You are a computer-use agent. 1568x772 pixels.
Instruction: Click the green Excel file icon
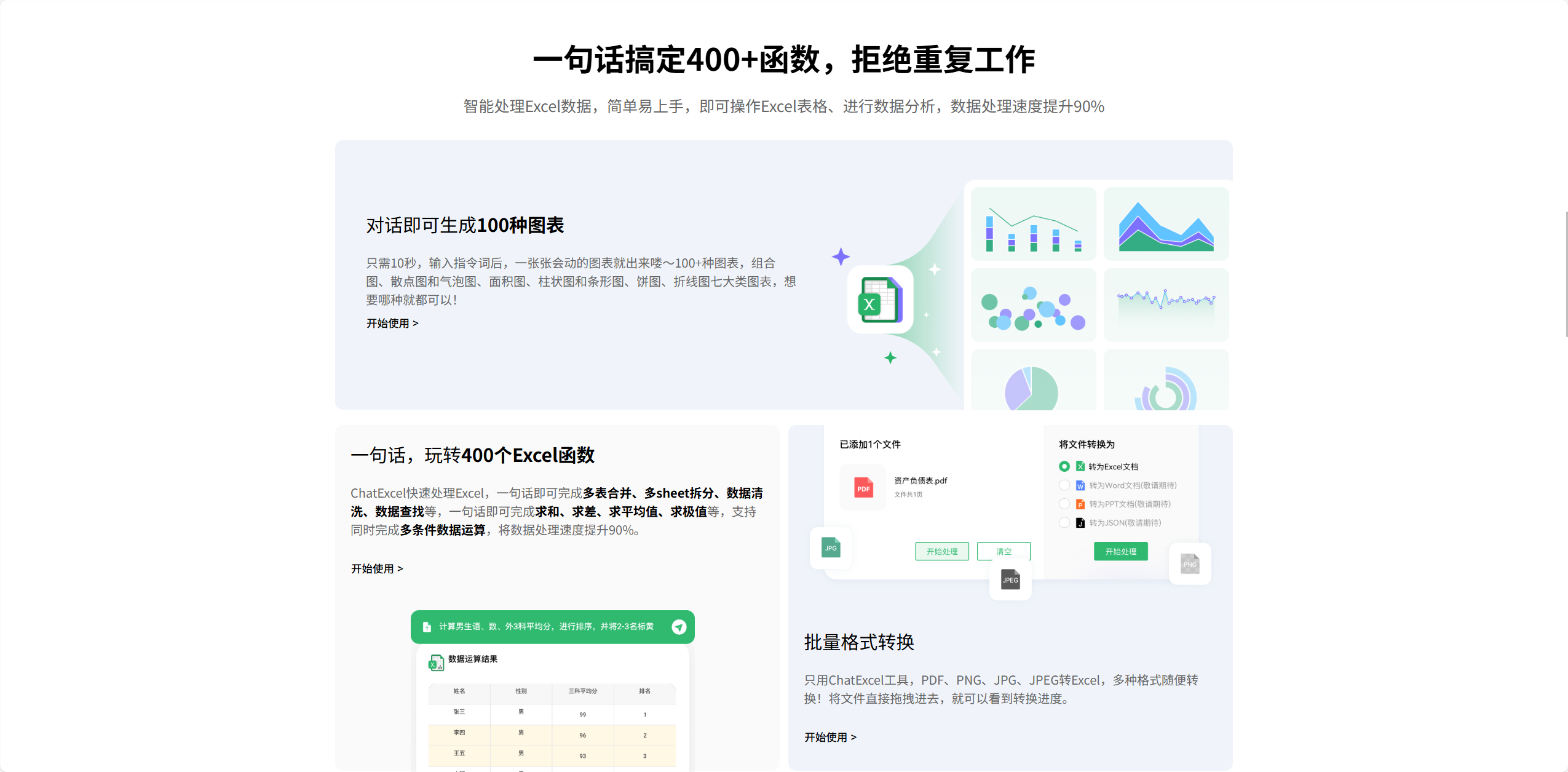tap(880, 300)
